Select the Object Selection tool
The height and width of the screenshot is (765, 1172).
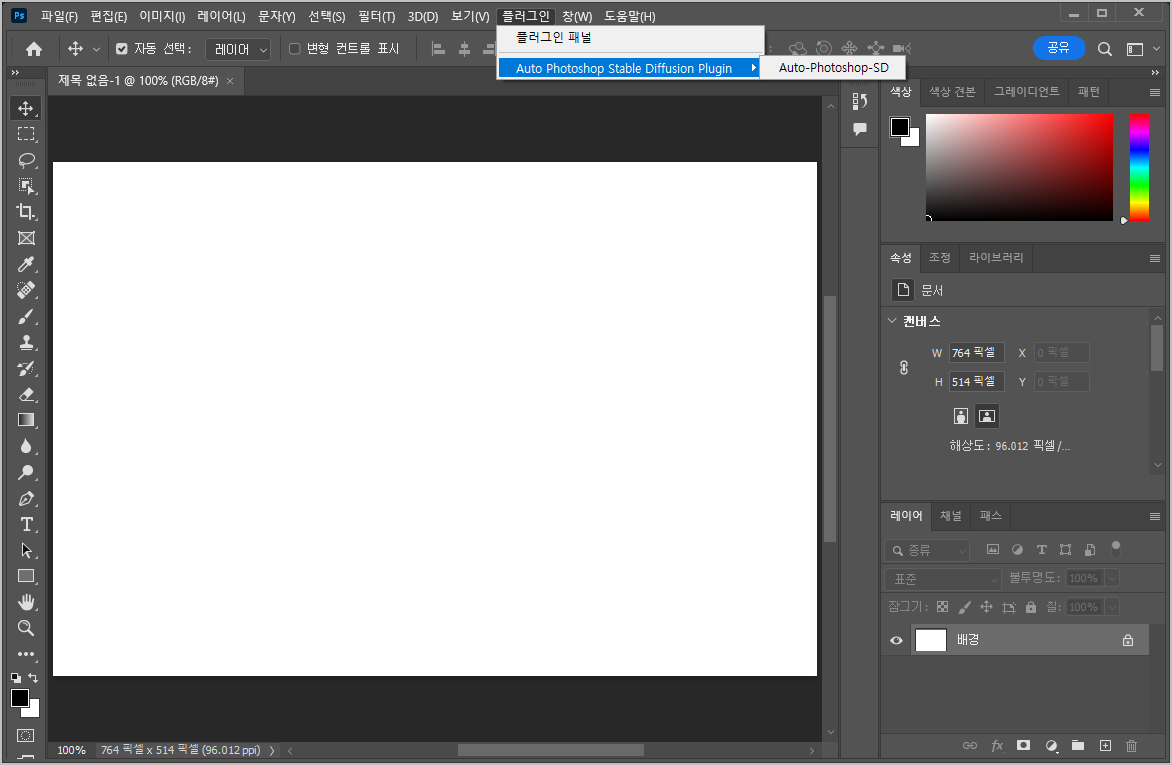click(x=26, y=186)
